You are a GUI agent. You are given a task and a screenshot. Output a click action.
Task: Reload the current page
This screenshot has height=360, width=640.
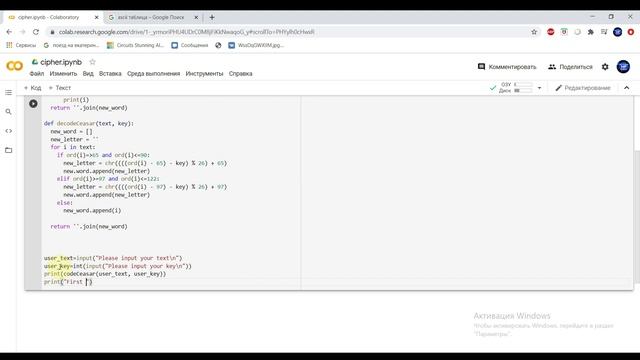(36, 32)
